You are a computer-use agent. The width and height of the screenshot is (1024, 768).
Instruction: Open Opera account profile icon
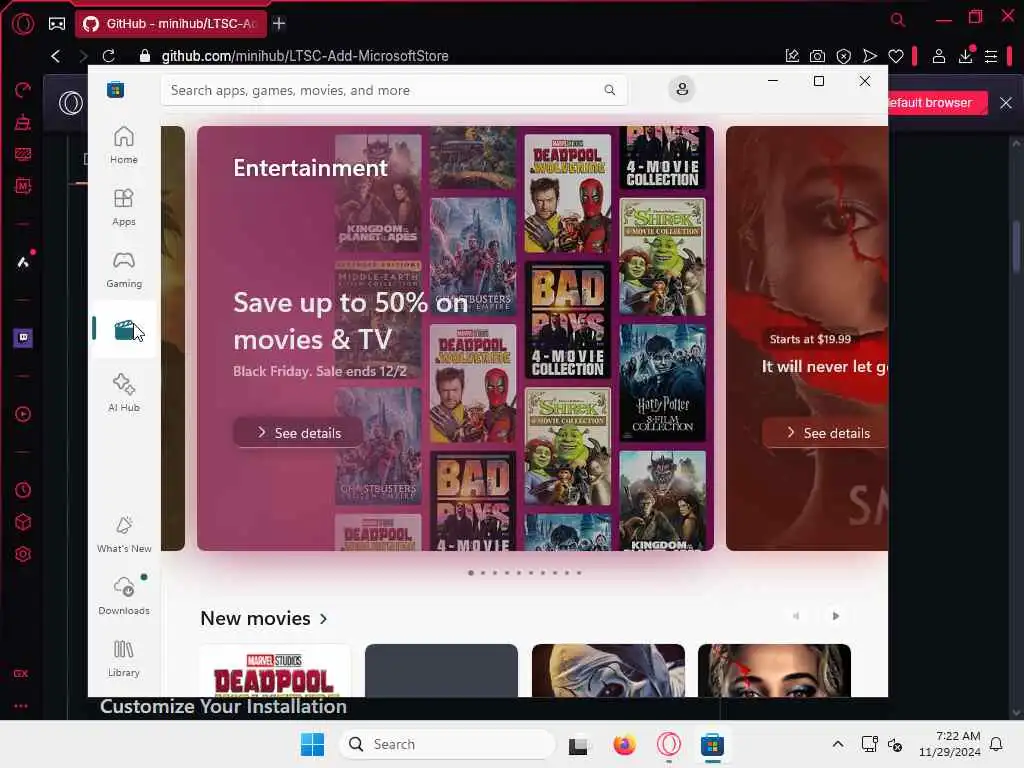[938, 56]
